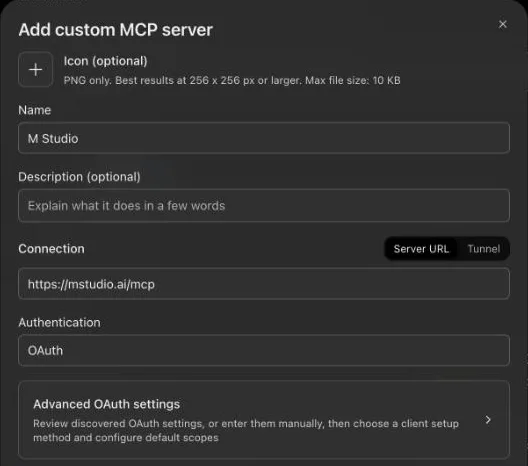Select the Server URL connection mode

click(421, 249)
